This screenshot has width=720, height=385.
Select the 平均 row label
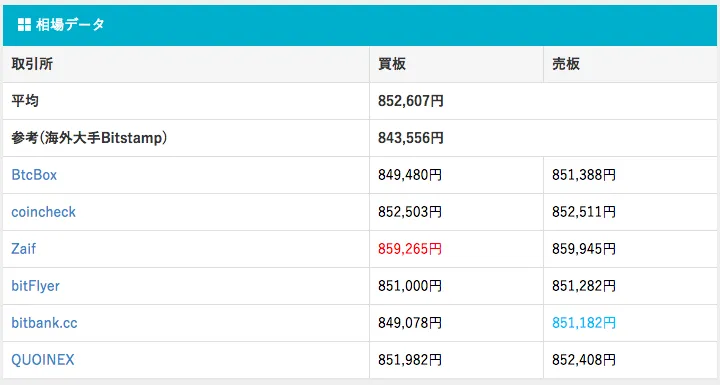pos(25,101)
